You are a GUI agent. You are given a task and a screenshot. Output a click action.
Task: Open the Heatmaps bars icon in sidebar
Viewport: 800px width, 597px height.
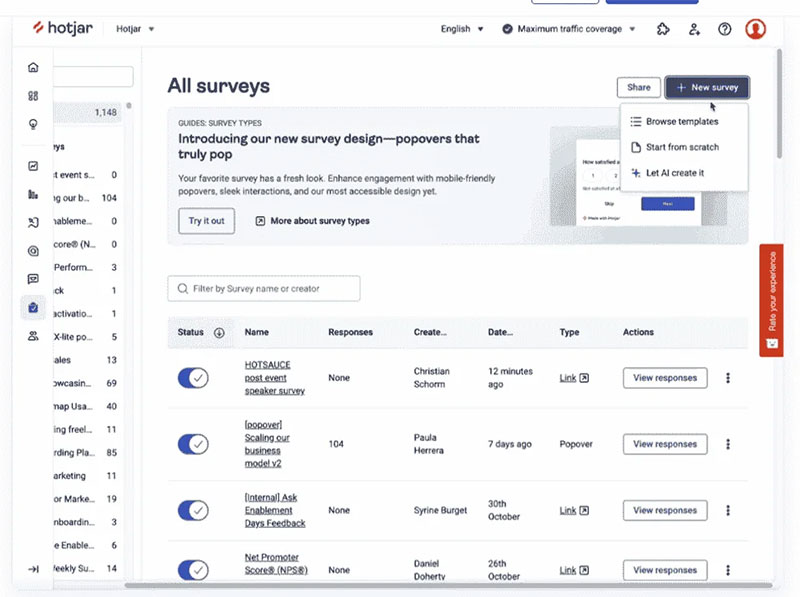tap(33, 194)
